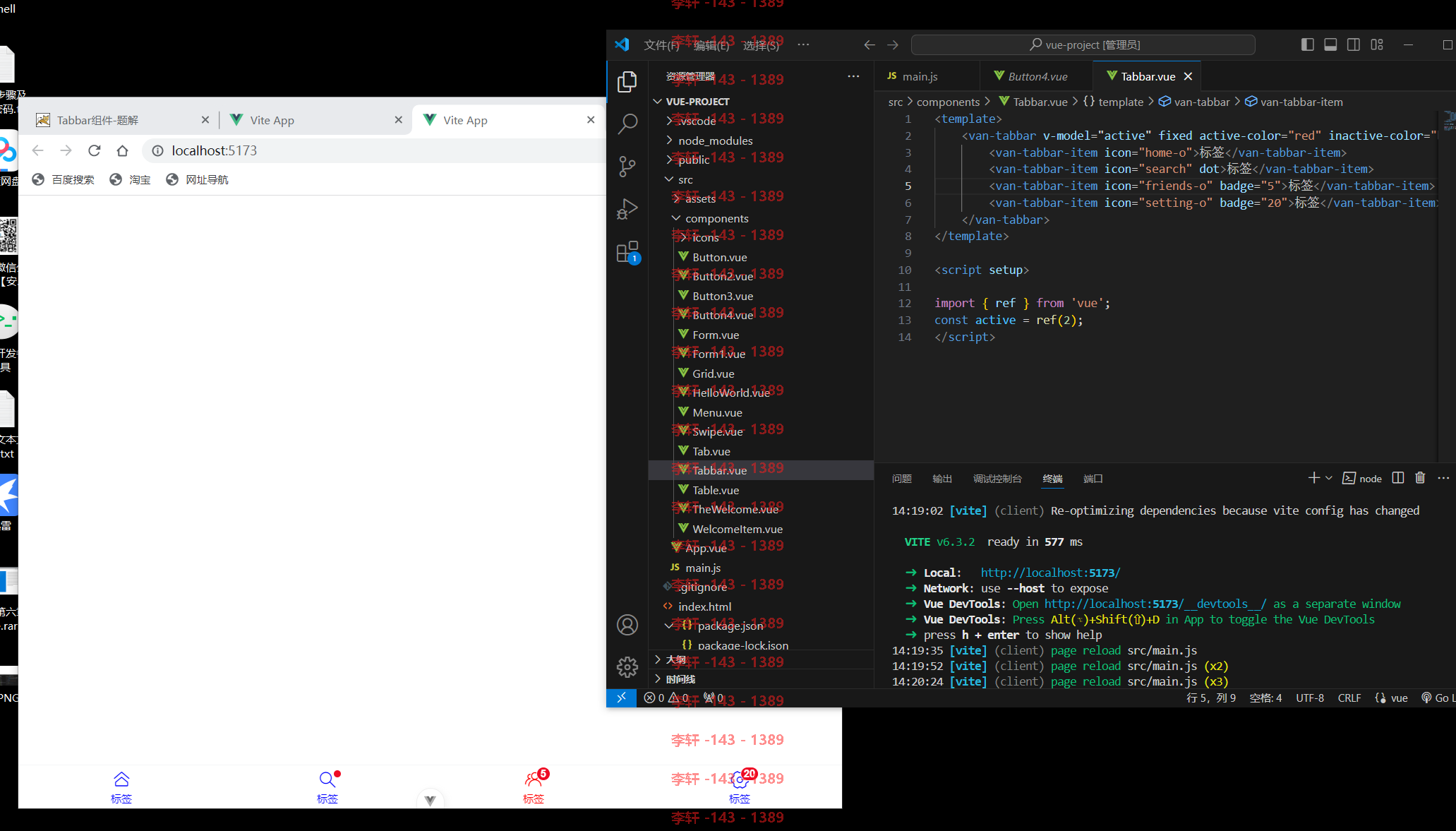1456x831 pixels.
Task: Go back in VS Code navigation history
Action: [870, 44]
